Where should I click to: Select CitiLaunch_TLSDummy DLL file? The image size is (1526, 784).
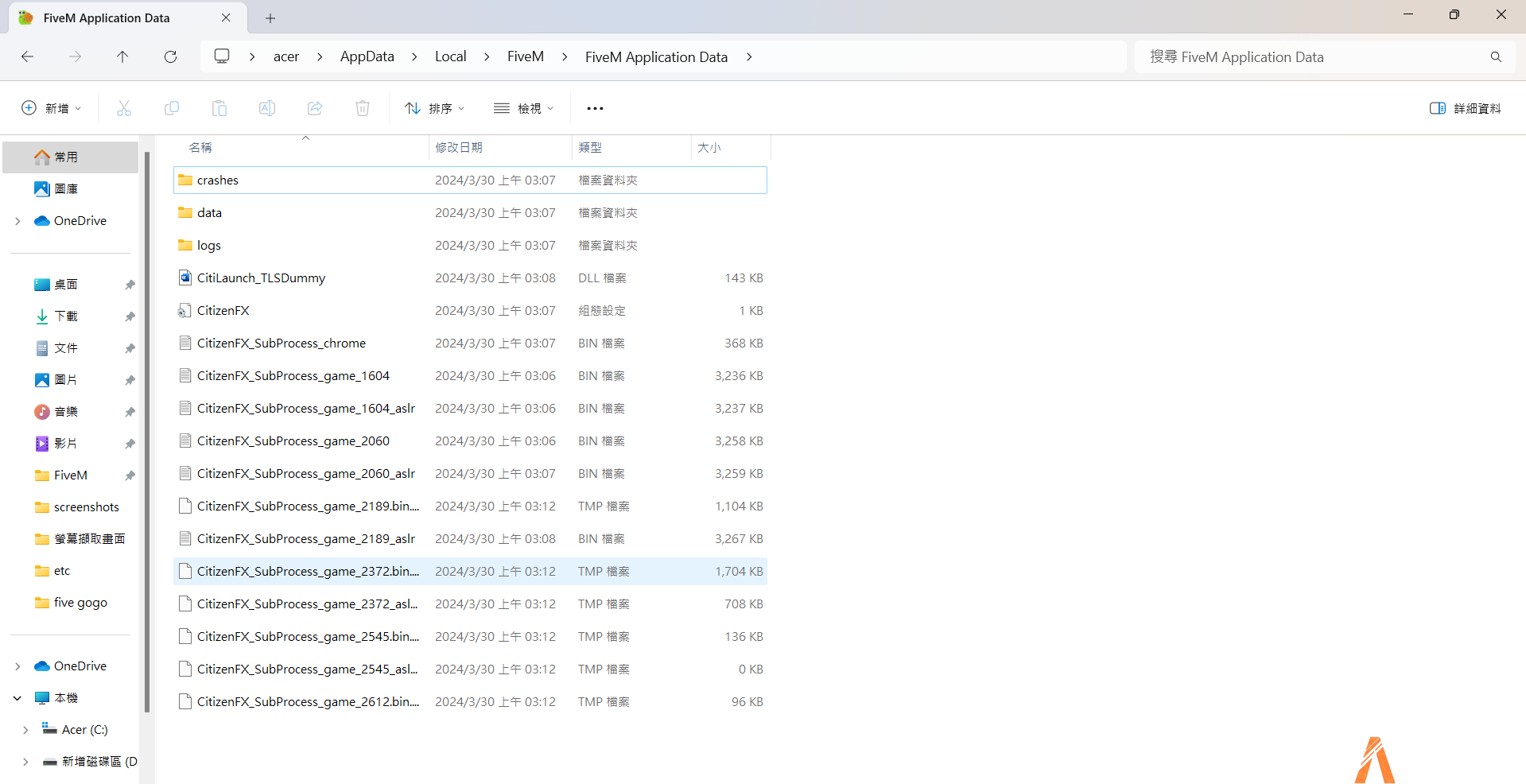[x=470, y=278]
